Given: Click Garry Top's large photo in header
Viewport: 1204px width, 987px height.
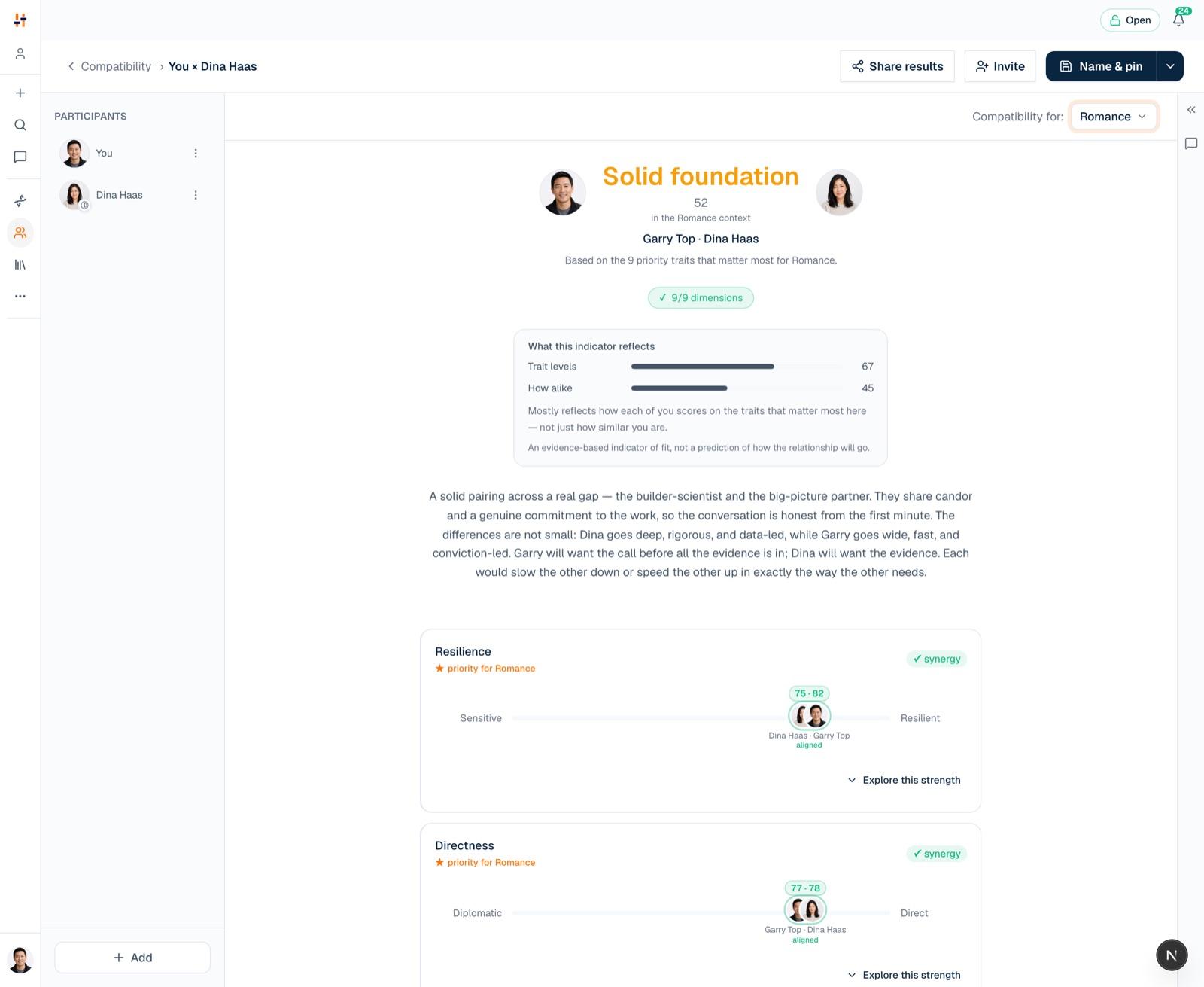Looking at the screenshot, I should [x=563, y=192].
